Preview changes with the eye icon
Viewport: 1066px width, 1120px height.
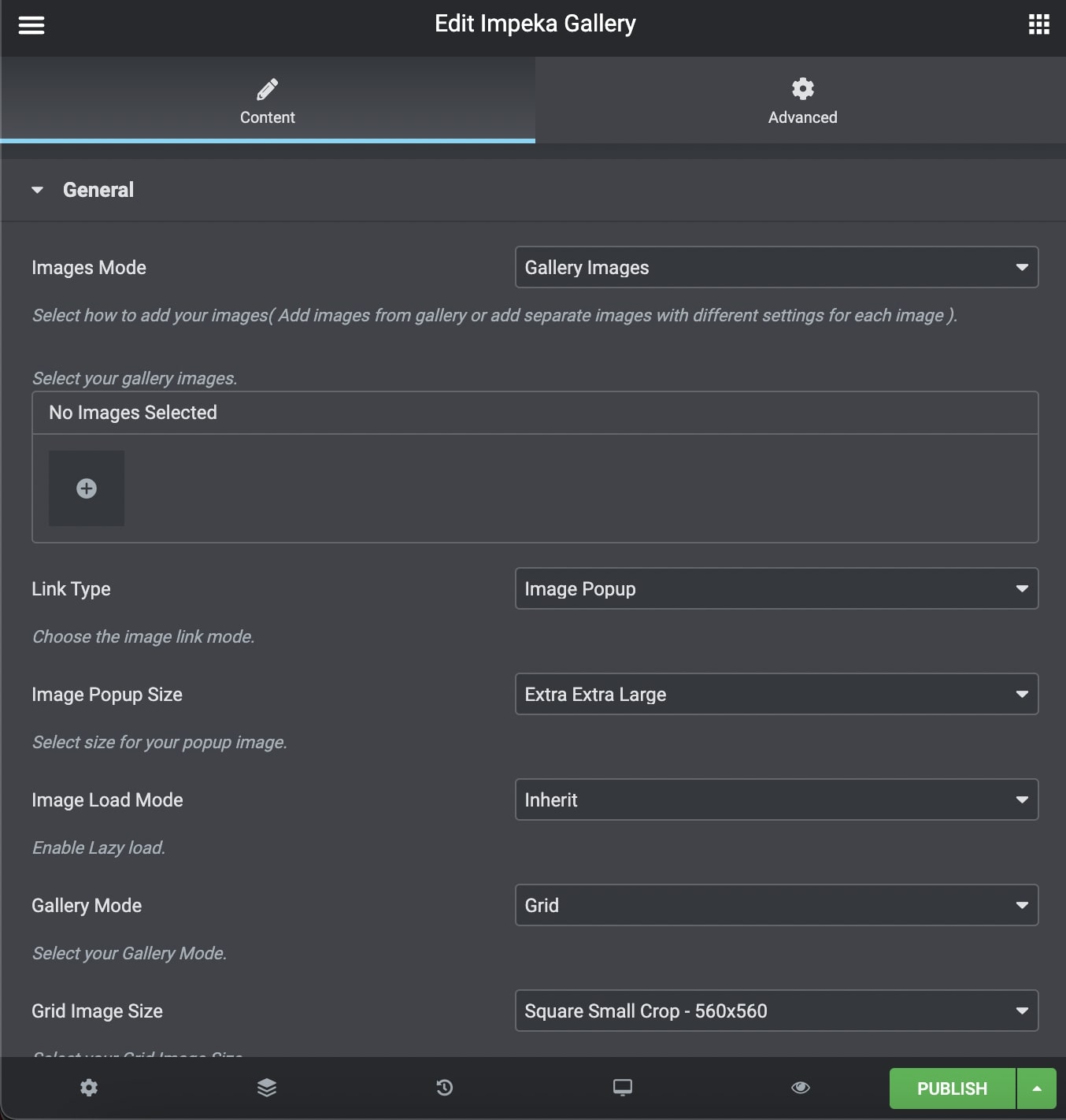click(x=801, y=1088)
